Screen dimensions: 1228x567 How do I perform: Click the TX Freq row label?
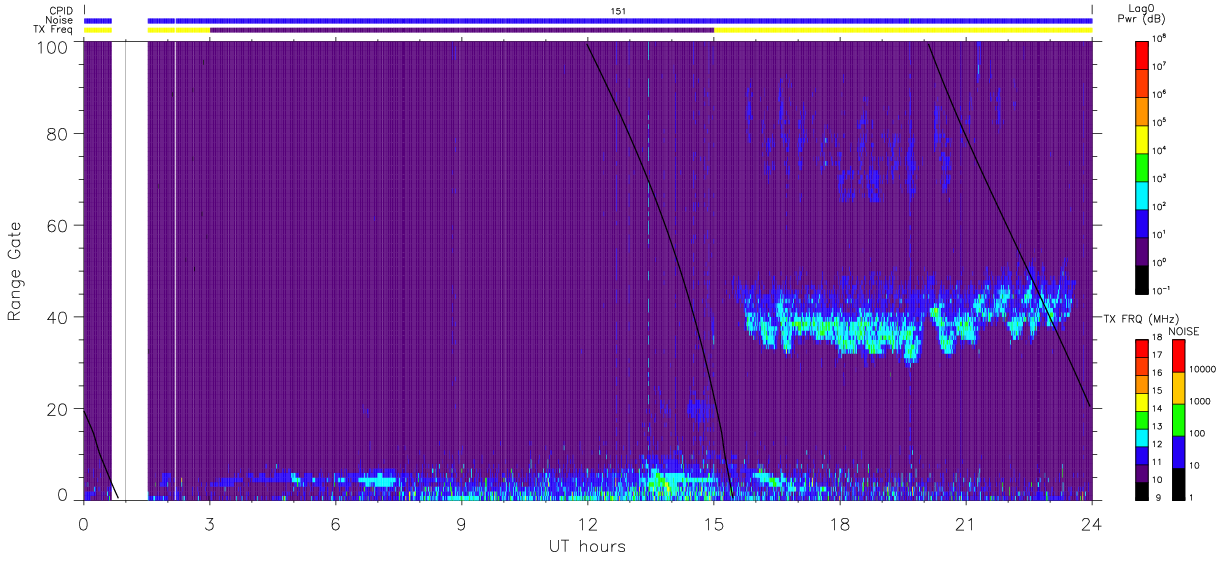click(x=55, y=30)
